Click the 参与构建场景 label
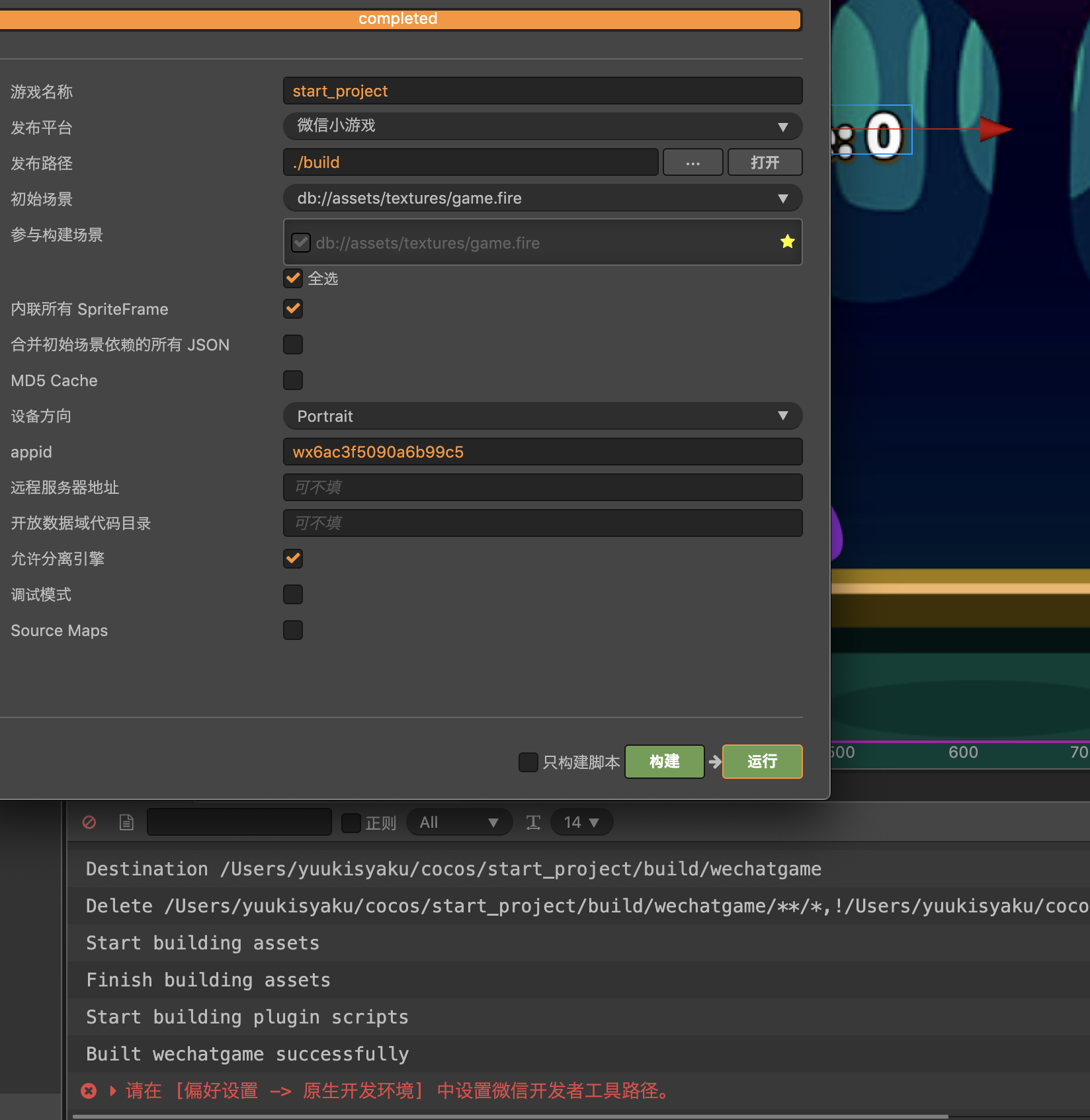 pos(57,235)
